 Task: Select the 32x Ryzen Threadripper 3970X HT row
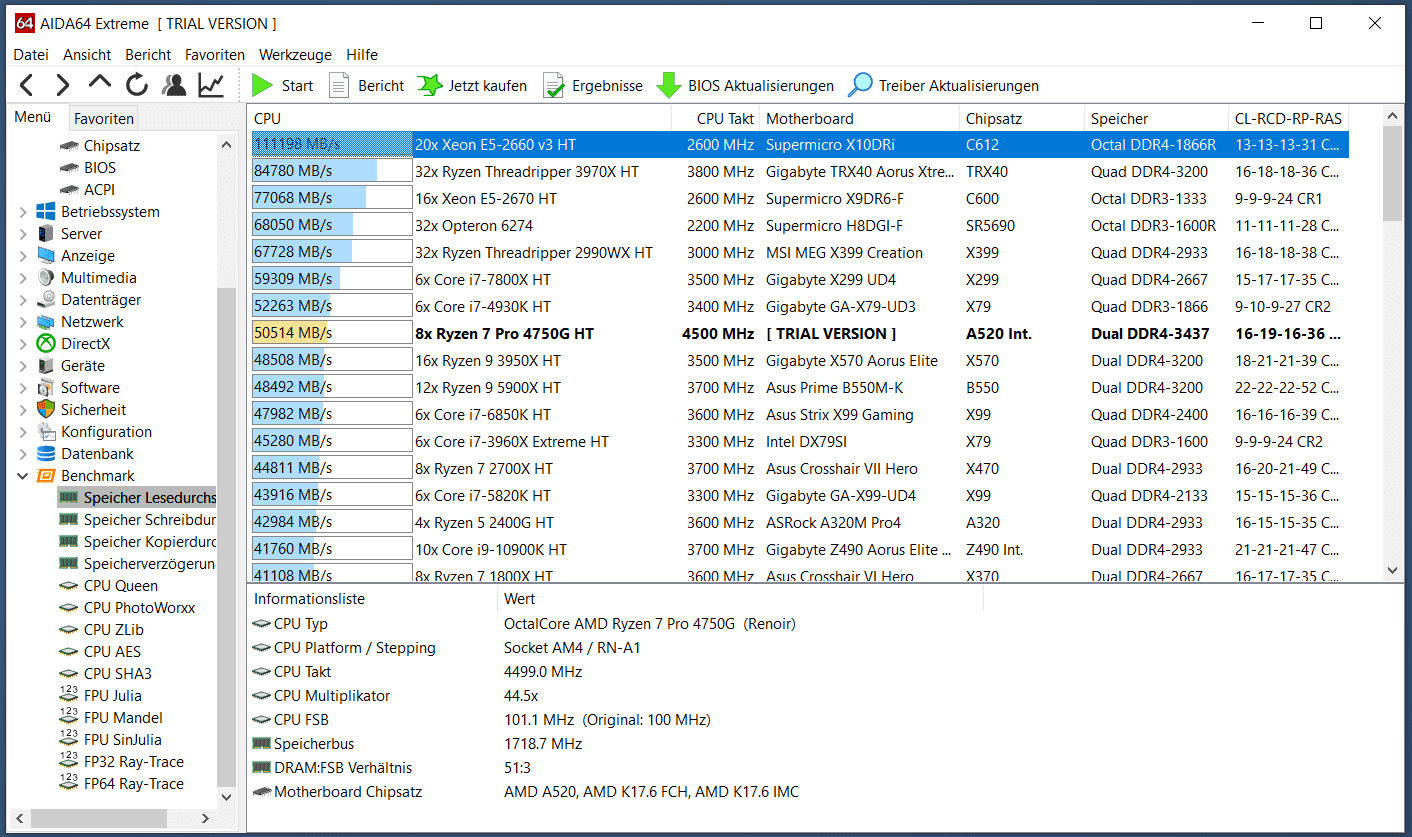(x=799, y=172)
